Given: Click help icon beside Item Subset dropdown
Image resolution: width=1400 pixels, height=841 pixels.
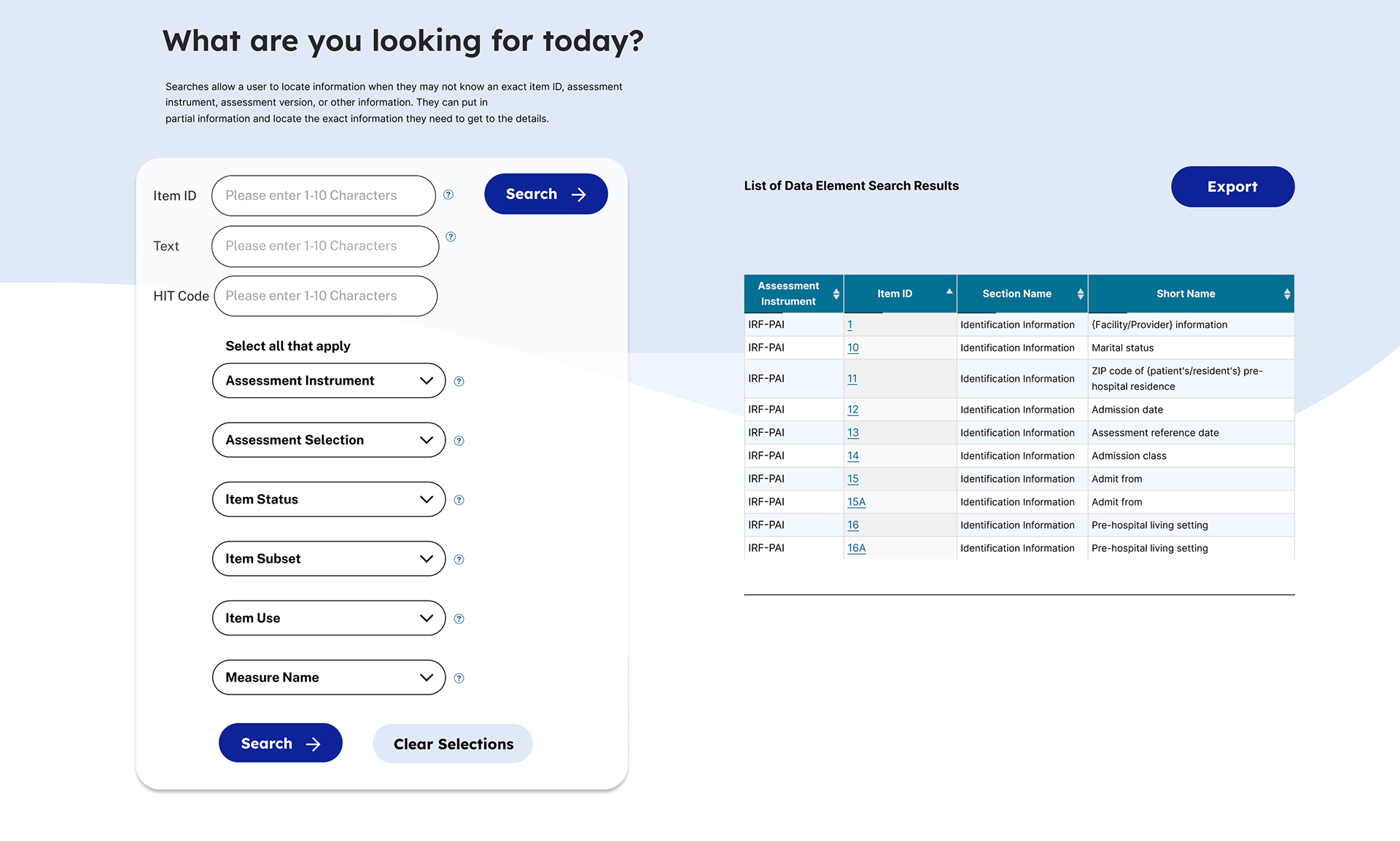Looking at the screenshot, I should (459, 560).
